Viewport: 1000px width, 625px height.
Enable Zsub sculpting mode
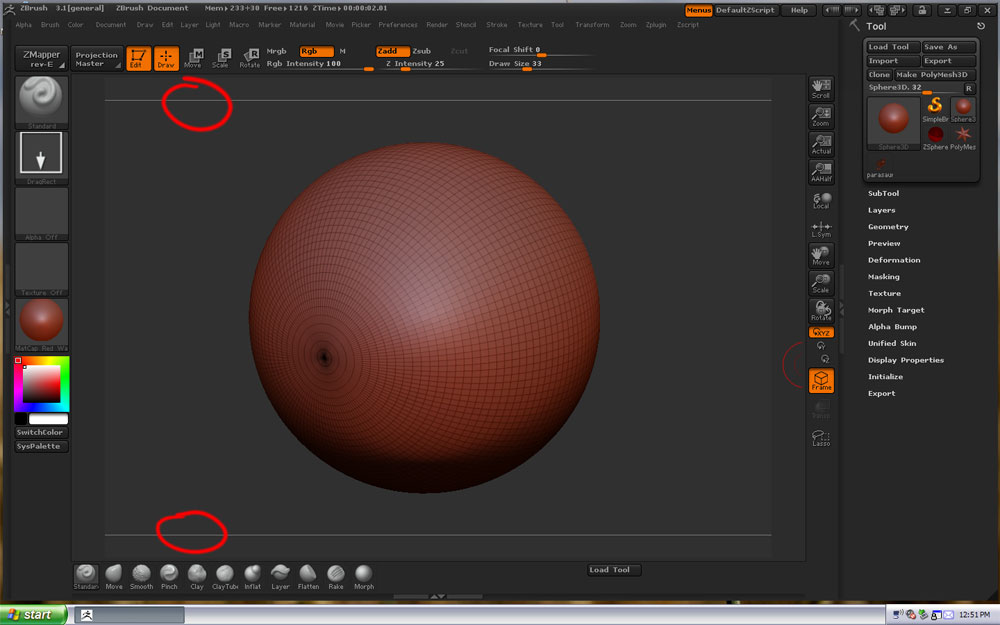421,50
